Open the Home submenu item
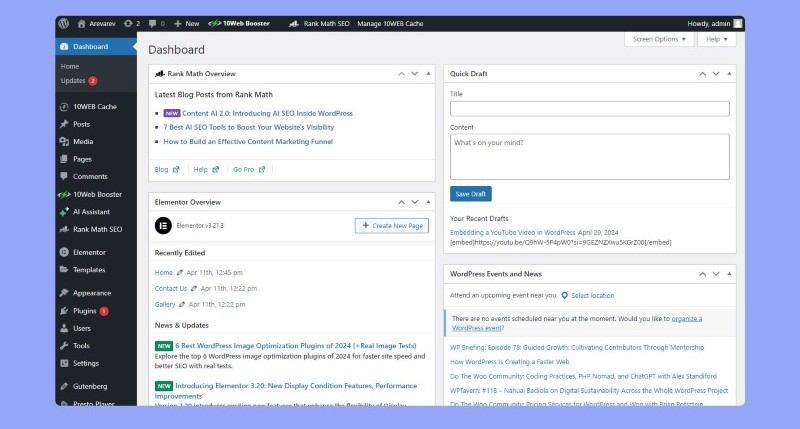 tap(70, 66)
